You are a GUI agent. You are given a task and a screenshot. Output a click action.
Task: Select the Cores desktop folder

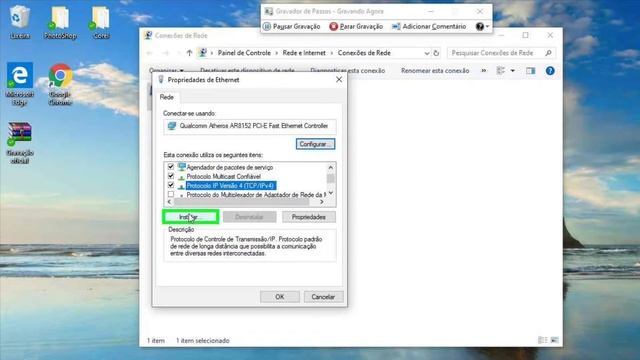coord(100,22)
